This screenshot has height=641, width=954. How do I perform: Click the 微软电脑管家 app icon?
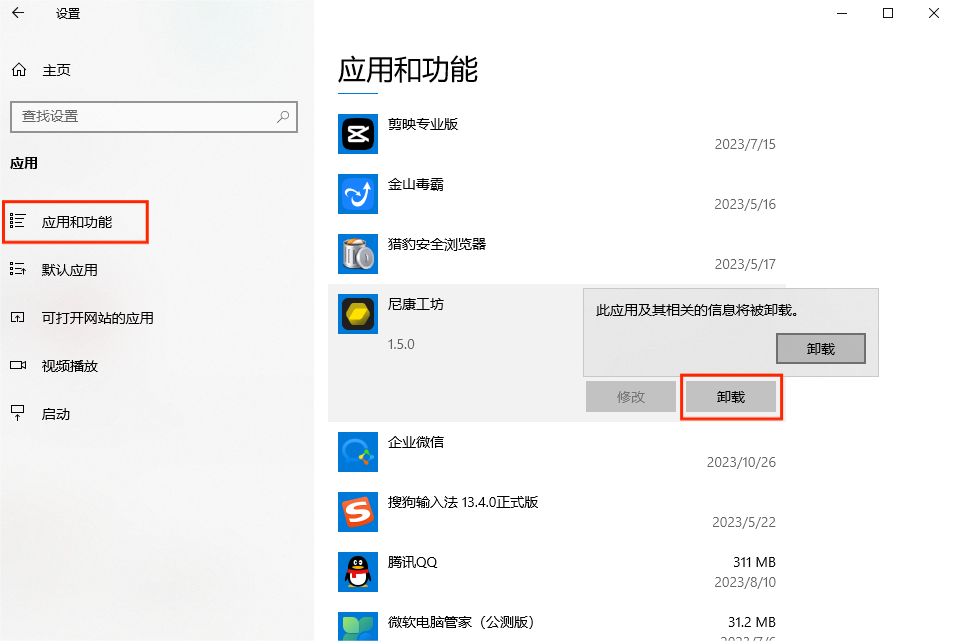pos(357,626)
